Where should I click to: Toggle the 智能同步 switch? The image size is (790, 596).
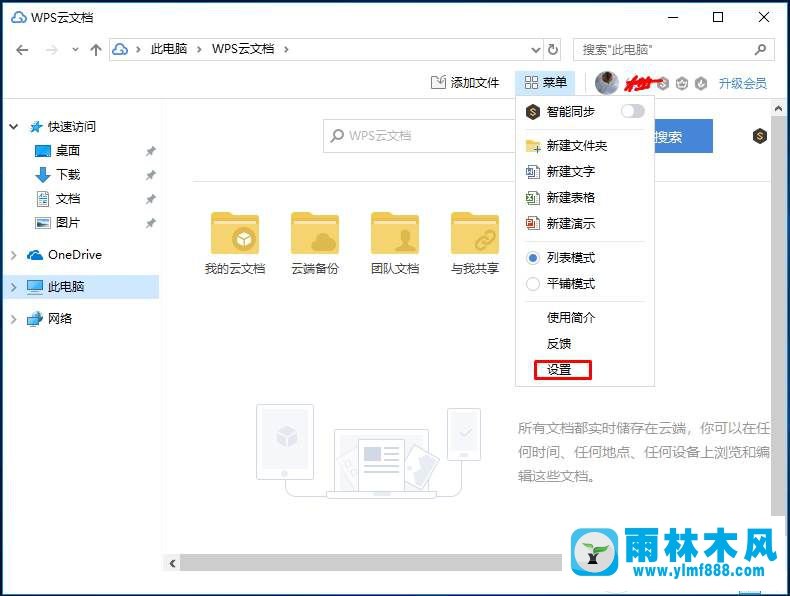coord(633,111)
